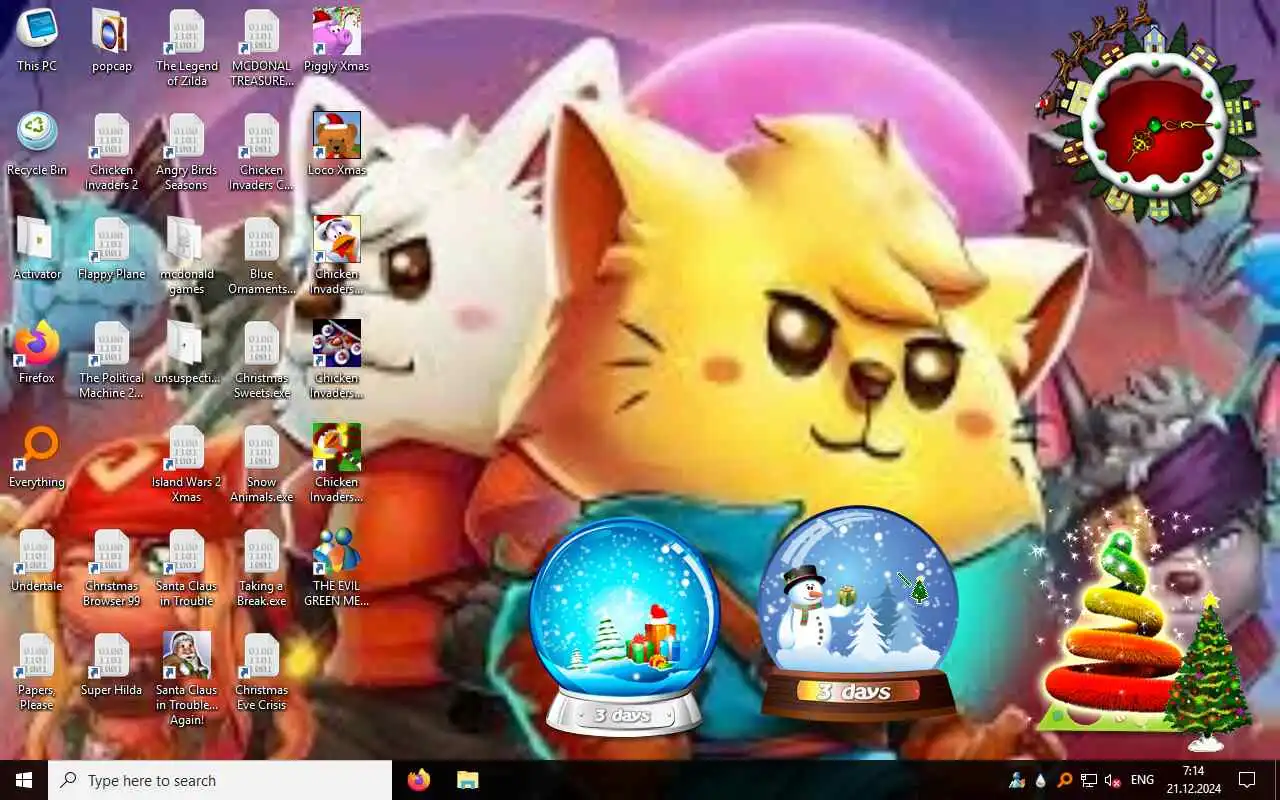1280x800 pixels.
Task: Select the Super Hilda shortcut
Action: click(112, 665)
